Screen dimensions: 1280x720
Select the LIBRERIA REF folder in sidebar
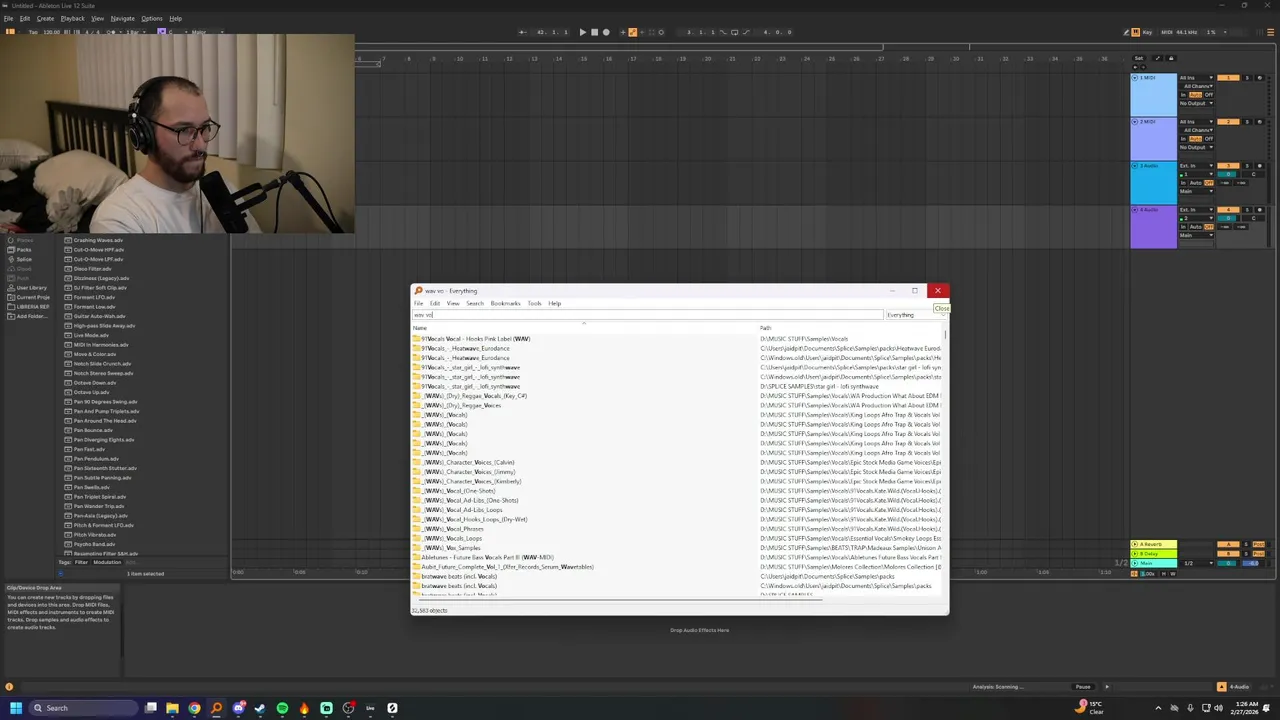(28, 307)
